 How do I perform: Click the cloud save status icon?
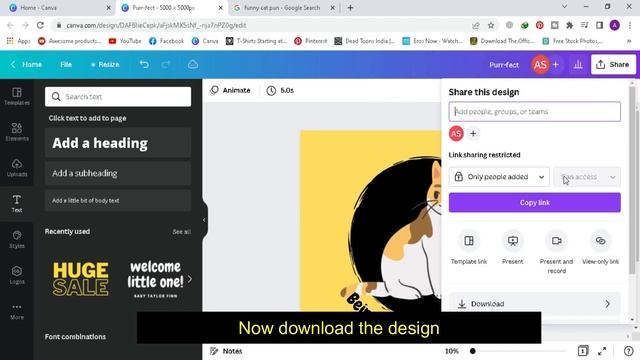(x=193, y=64)
